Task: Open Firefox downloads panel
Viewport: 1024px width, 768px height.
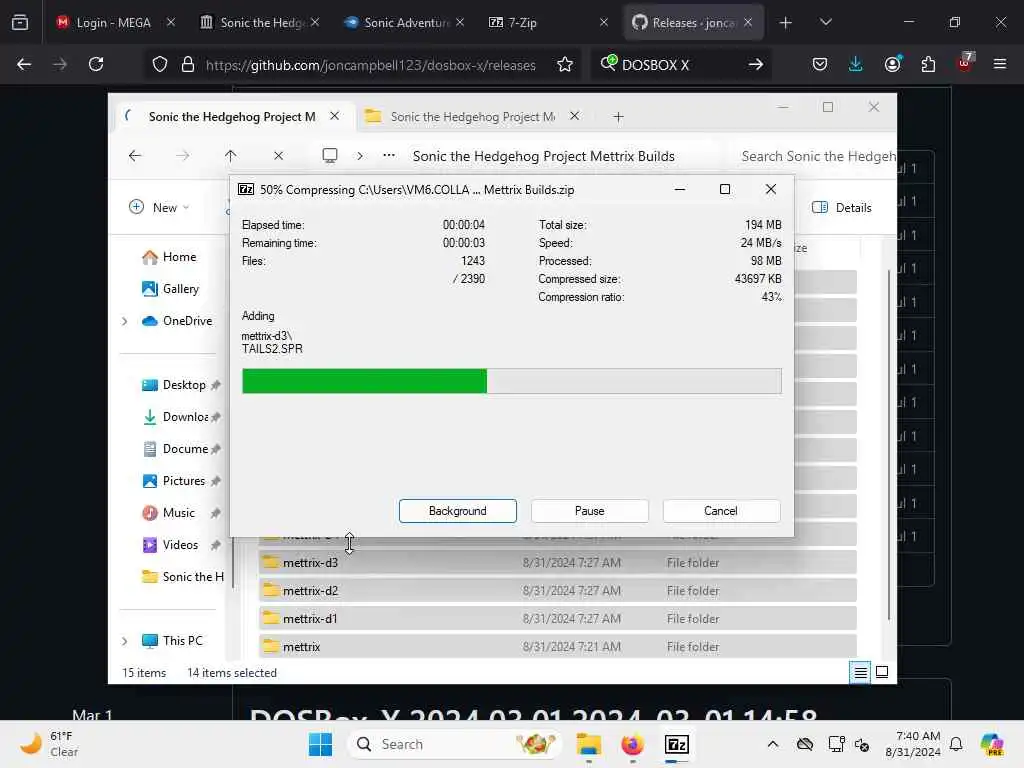Action: tap(856, 64)
